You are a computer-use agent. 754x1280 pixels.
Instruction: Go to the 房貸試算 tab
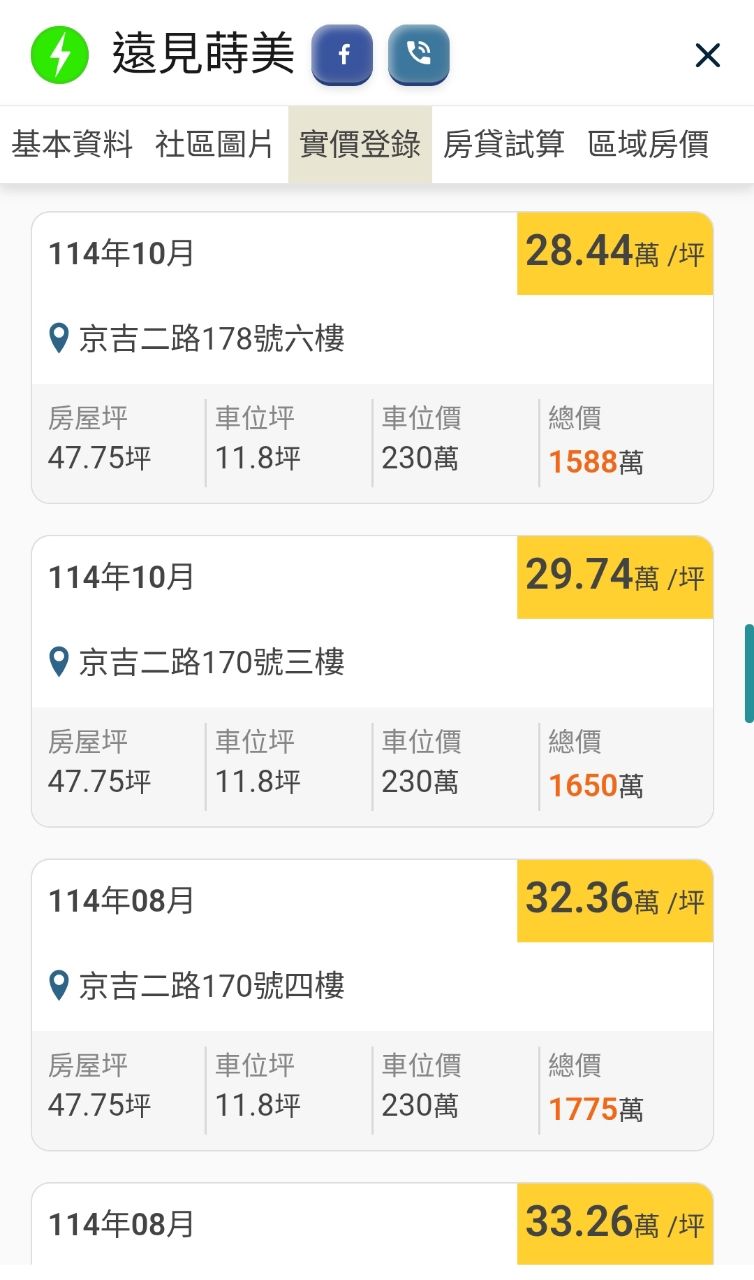pos(504,144)
